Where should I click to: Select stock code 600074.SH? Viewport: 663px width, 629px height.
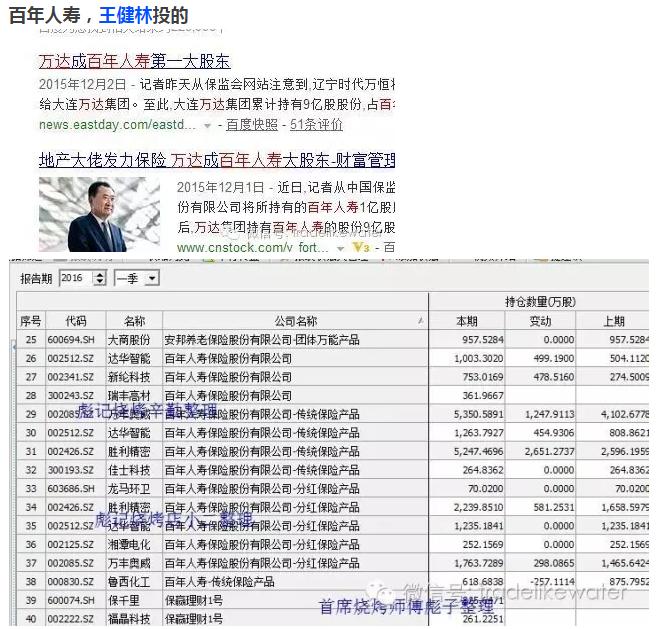71,600
